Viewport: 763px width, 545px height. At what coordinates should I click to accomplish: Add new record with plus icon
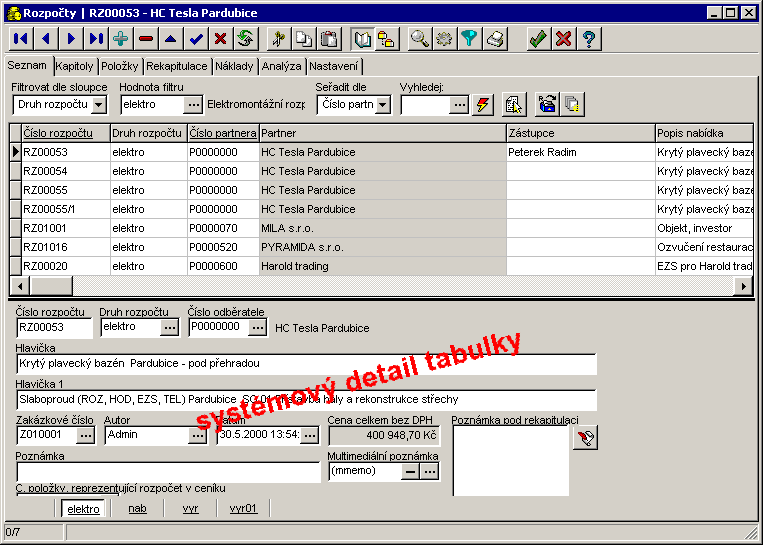[121, 39]
